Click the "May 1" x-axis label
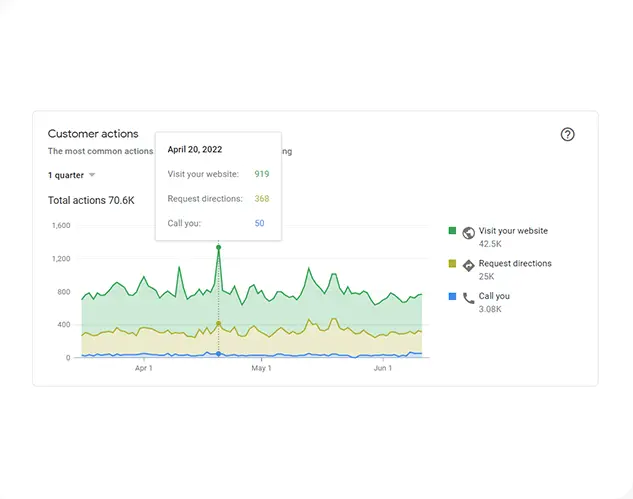Screen dimensions: 633x499 coord(262,369)
